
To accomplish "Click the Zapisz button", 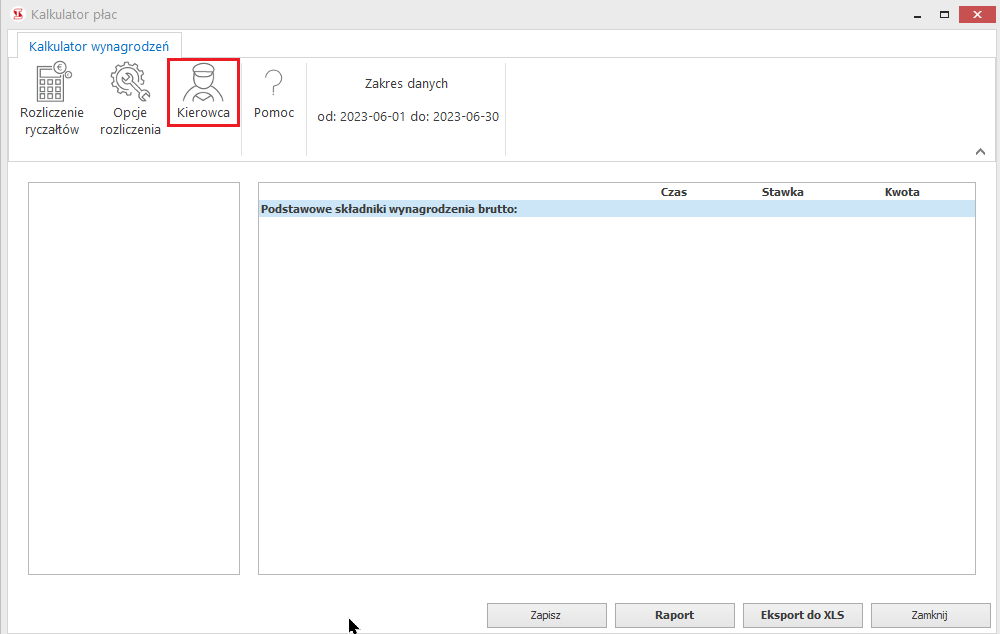I will coord(546,615).
